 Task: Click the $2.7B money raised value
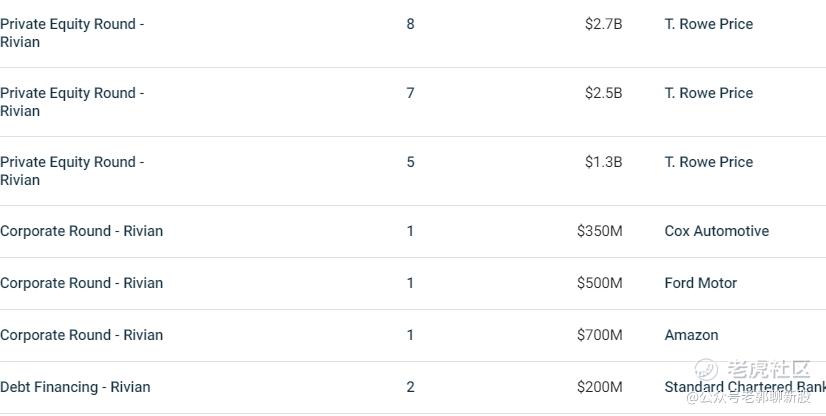[x=604, y=24]
